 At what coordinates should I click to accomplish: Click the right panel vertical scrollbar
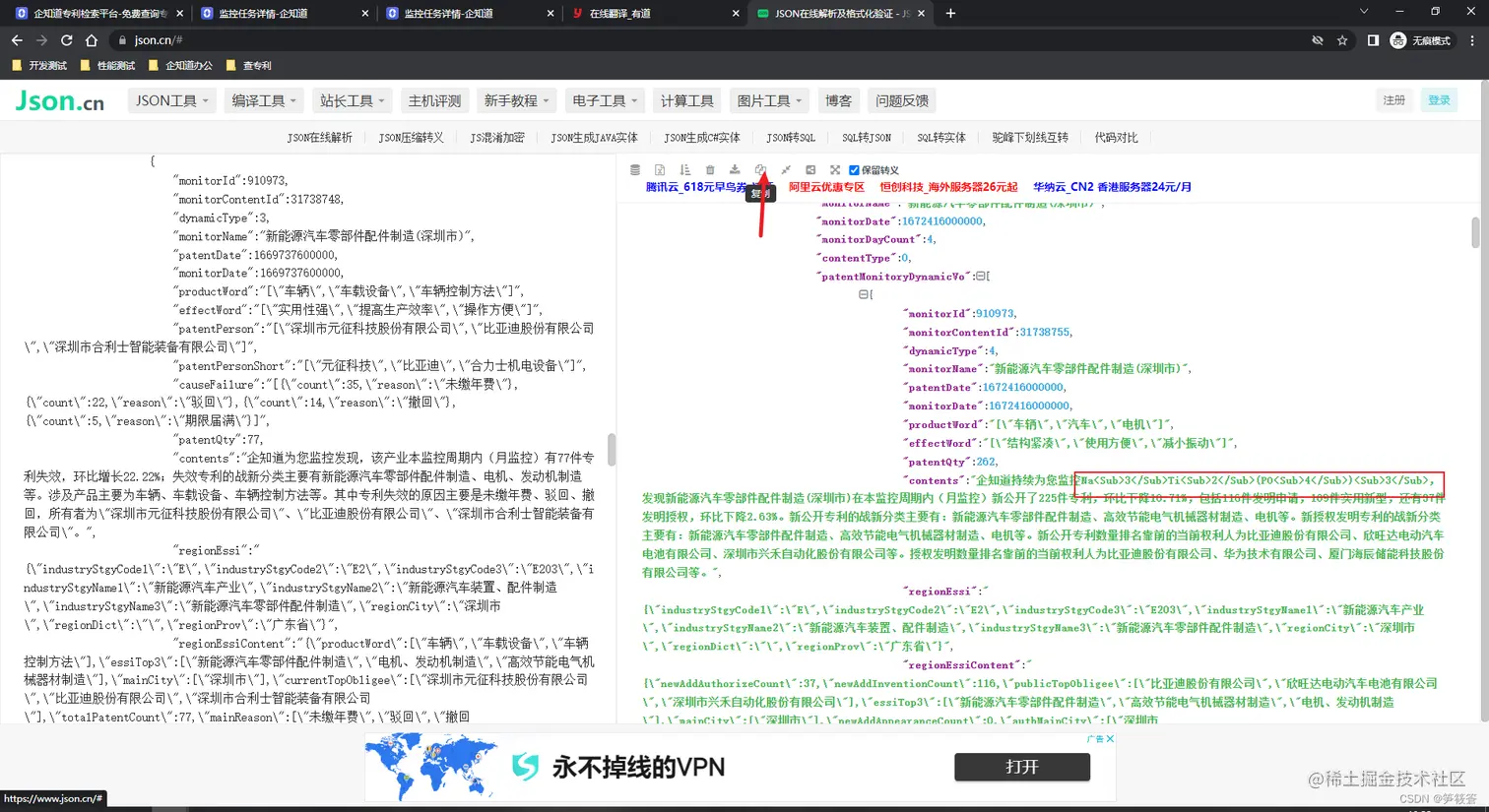coord(1474,233)
